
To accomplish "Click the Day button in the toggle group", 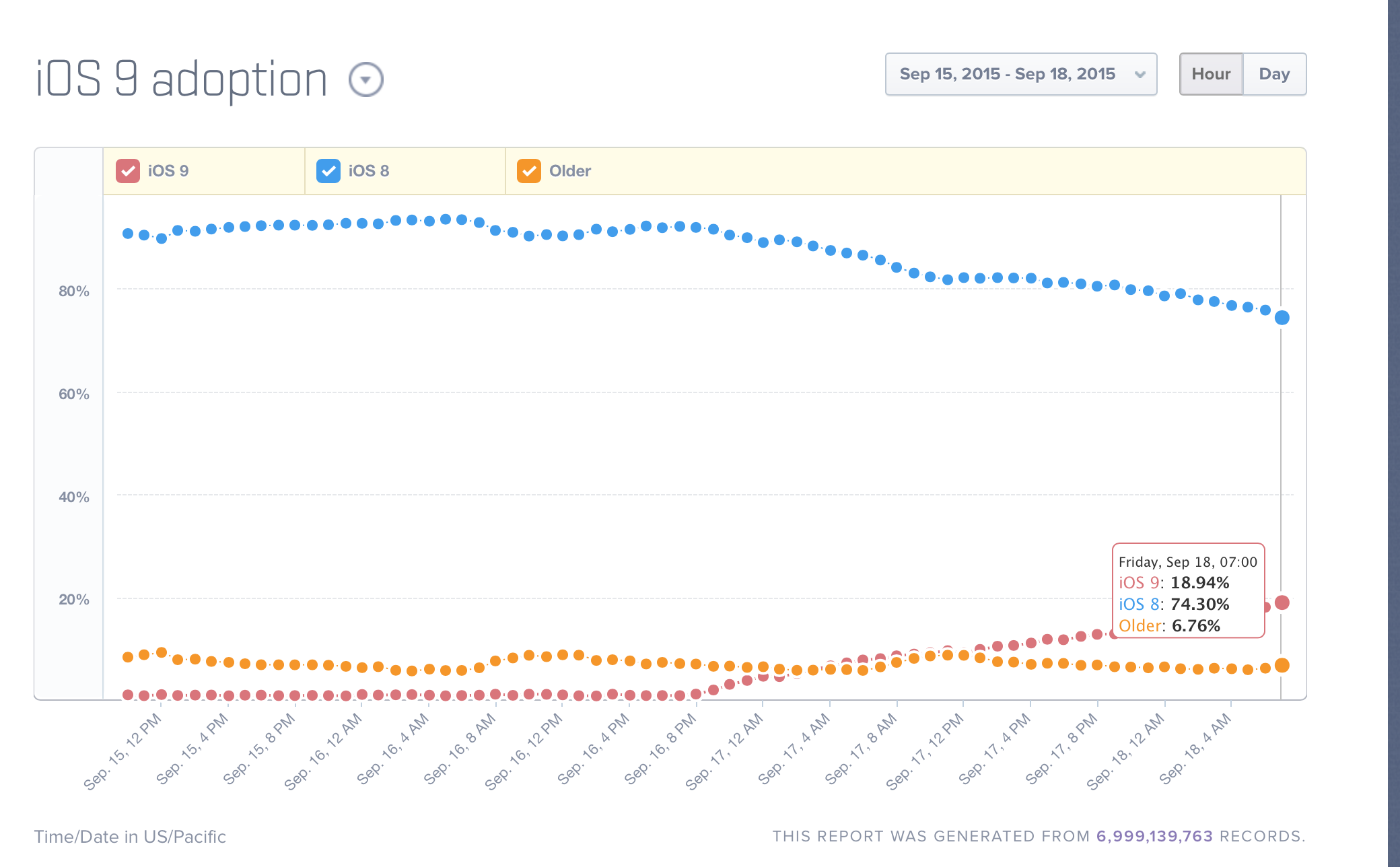I will 1274,74.
